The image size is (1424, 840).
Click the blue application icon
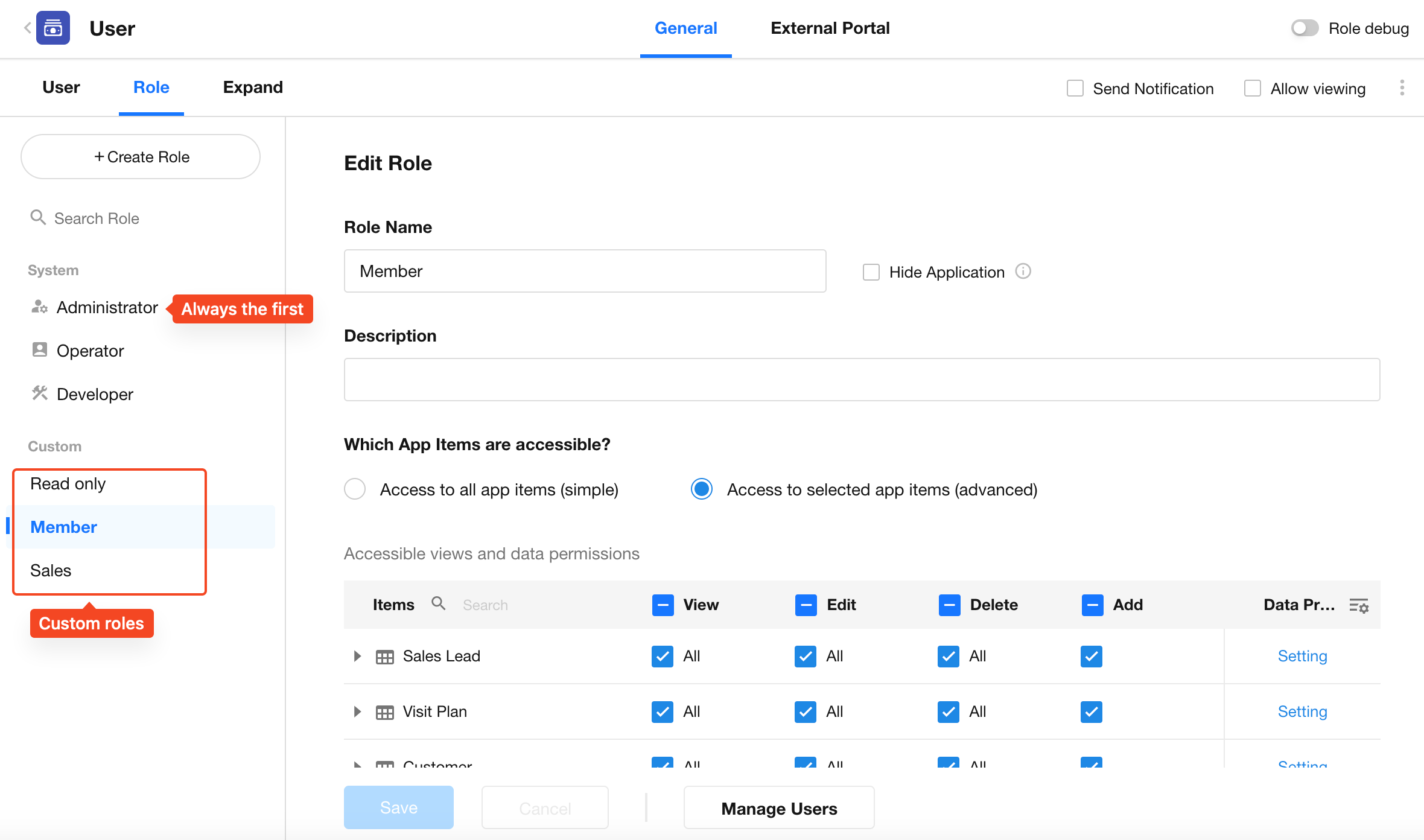53,28
